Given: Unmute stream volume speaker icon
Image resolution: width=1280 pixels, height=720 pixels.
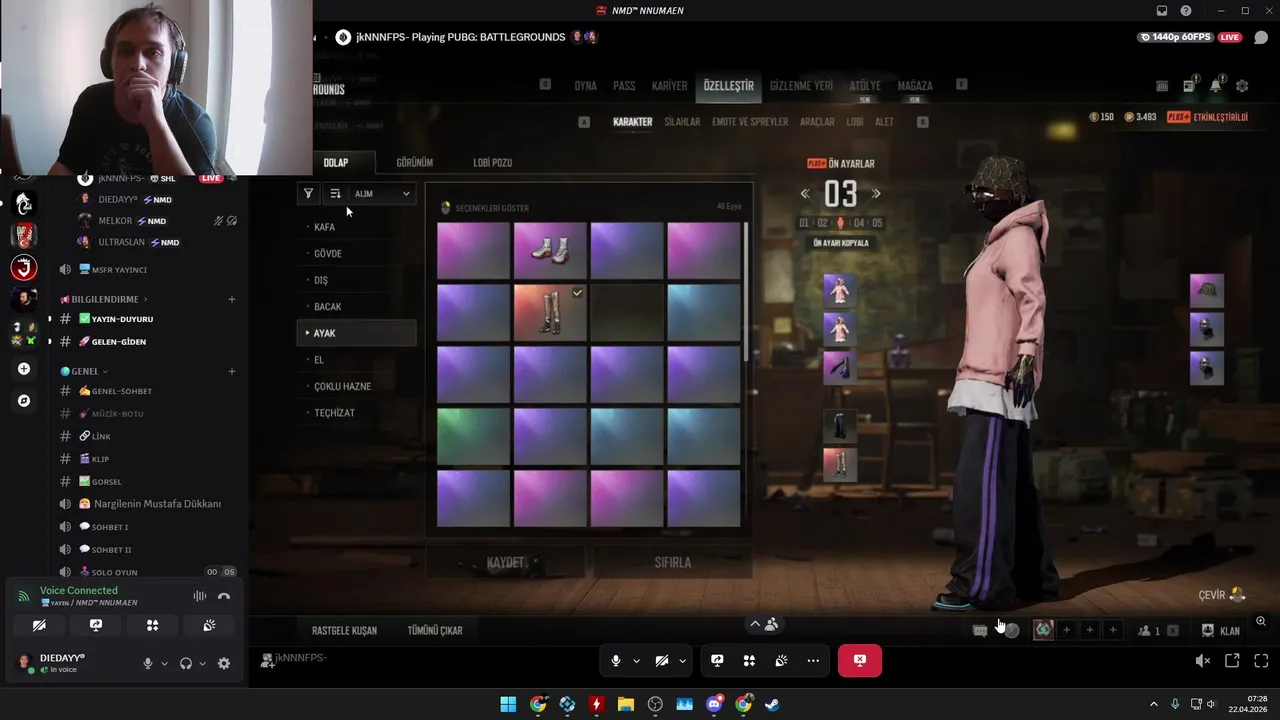Looking at the screenshot, I should [1203, 661].
